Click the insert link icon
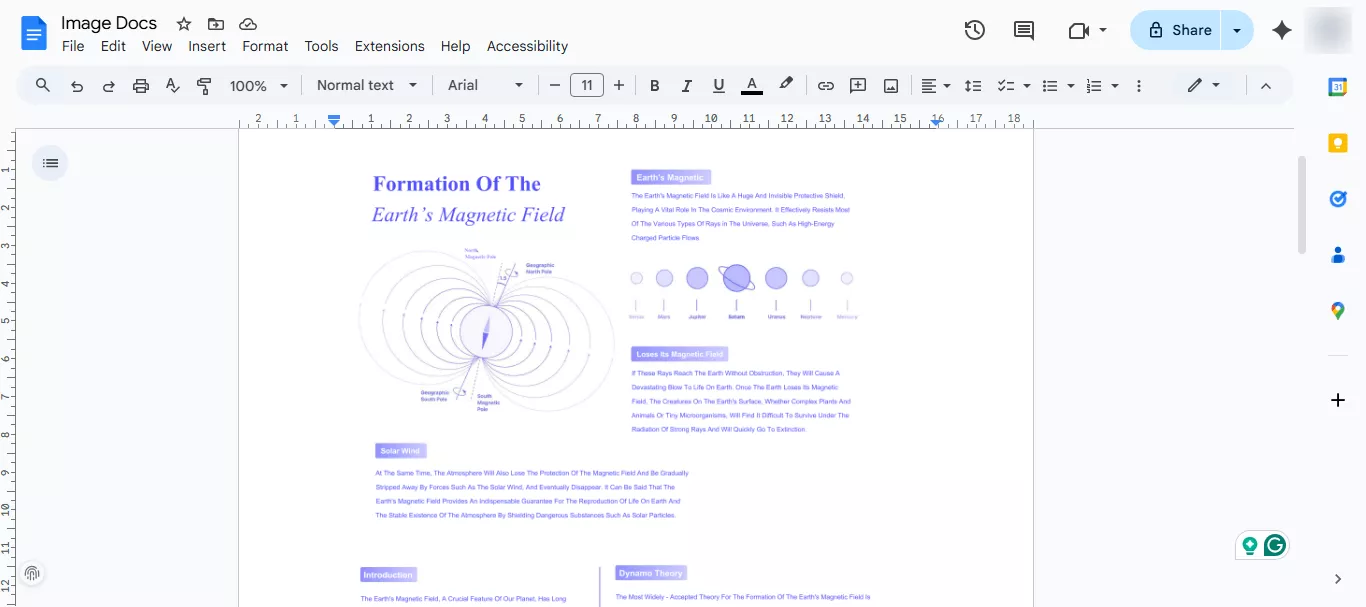 (825, 86)
